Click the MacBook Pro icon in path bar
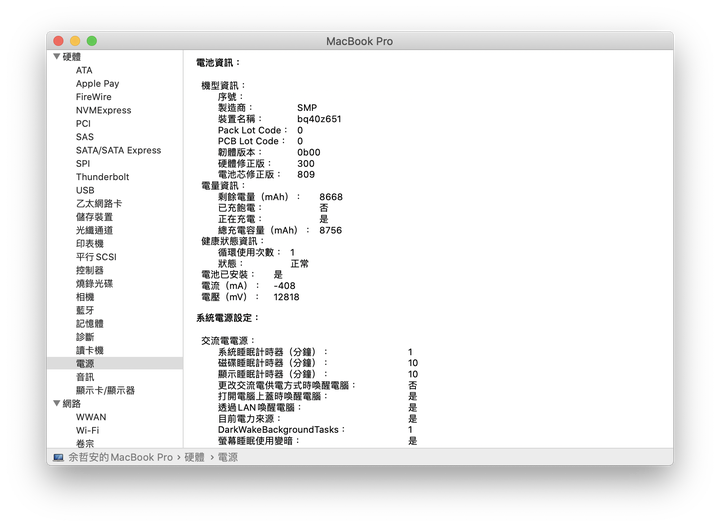 [x=58, y=457]
